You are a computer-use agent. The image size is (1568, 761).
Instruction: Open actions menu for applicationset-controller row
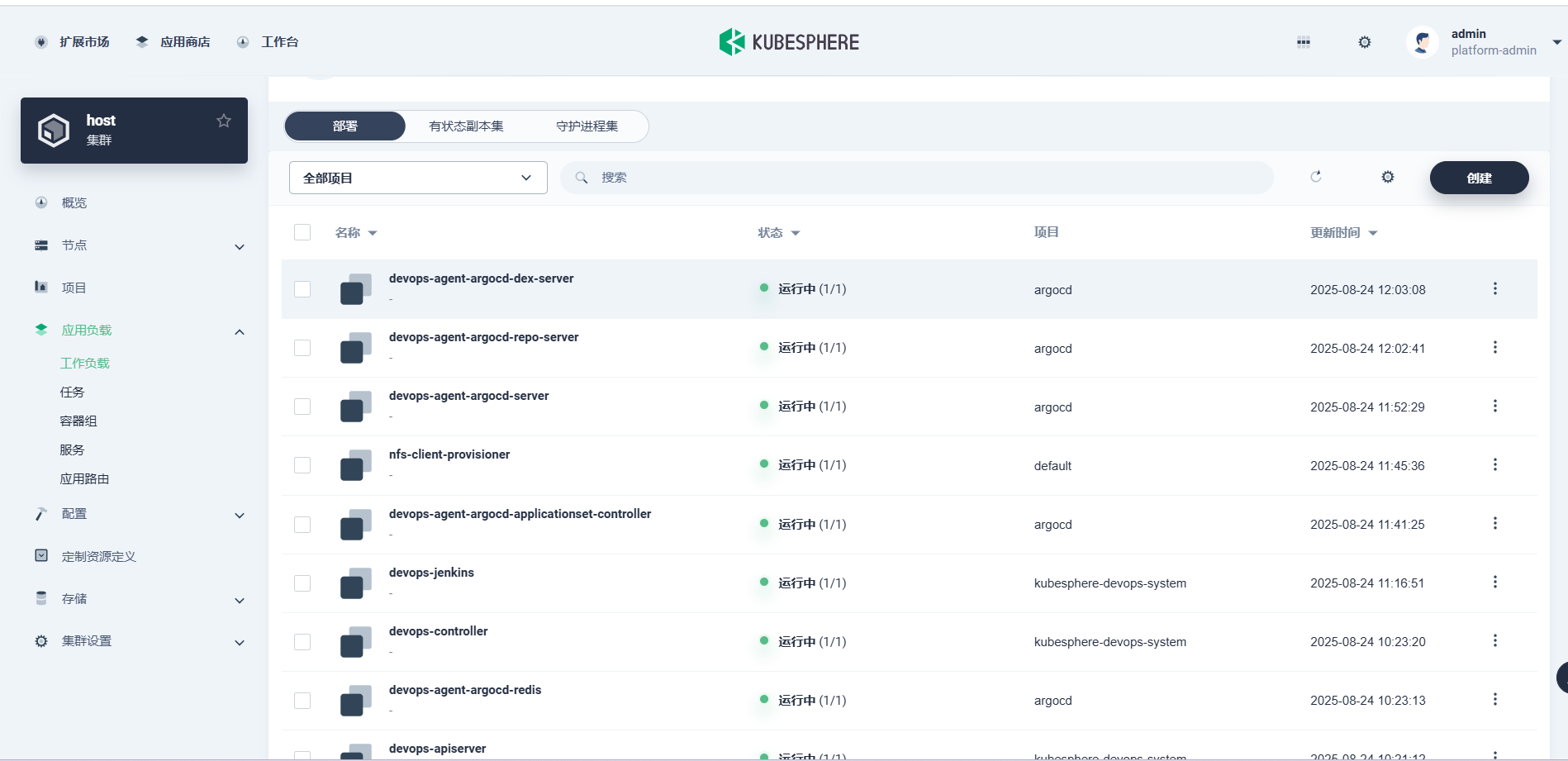coord(1494,523)
